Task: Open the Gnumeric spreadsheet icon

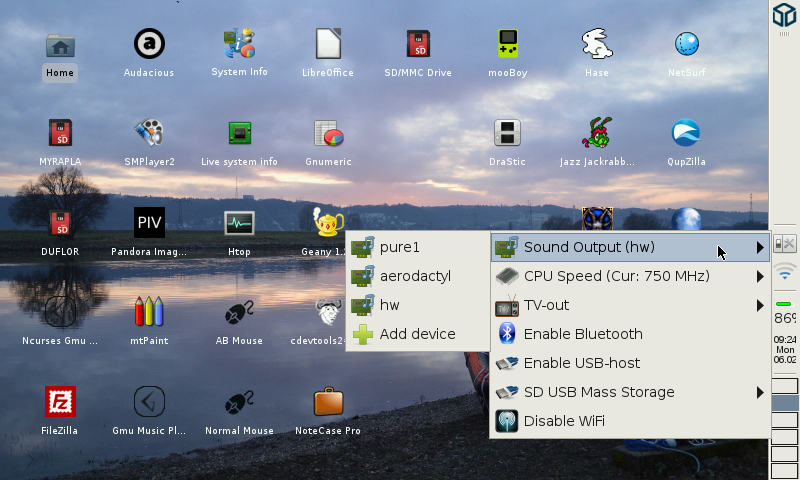Action: click(328, 134)
